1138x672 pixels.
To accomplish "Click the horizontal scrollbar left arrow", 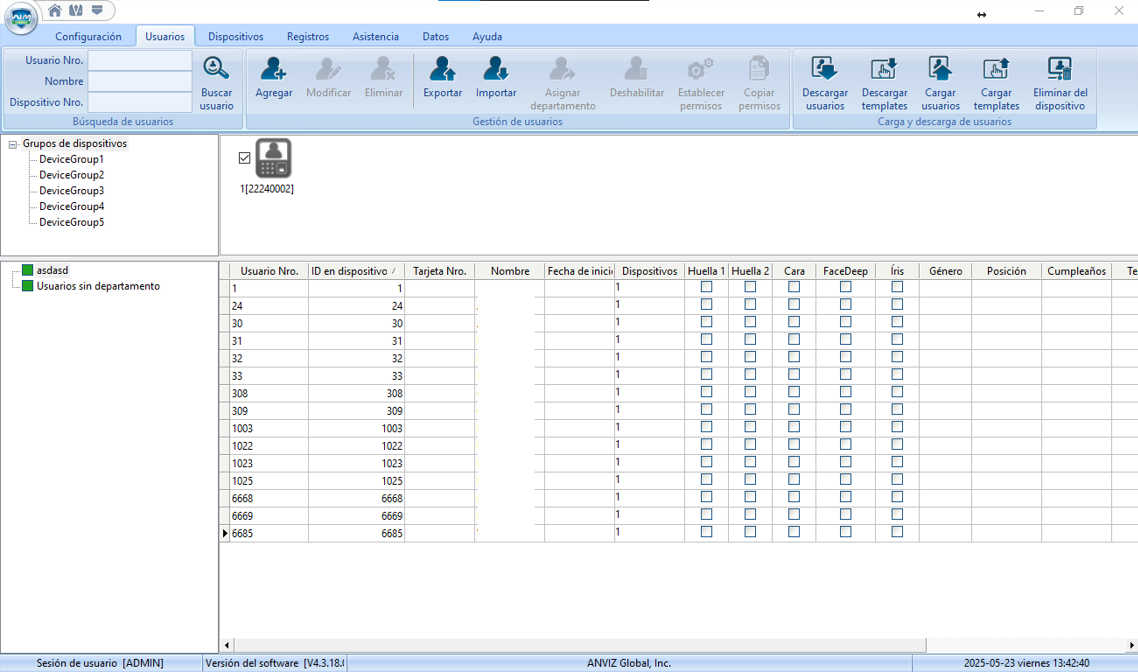I will [x=227, y=645].
